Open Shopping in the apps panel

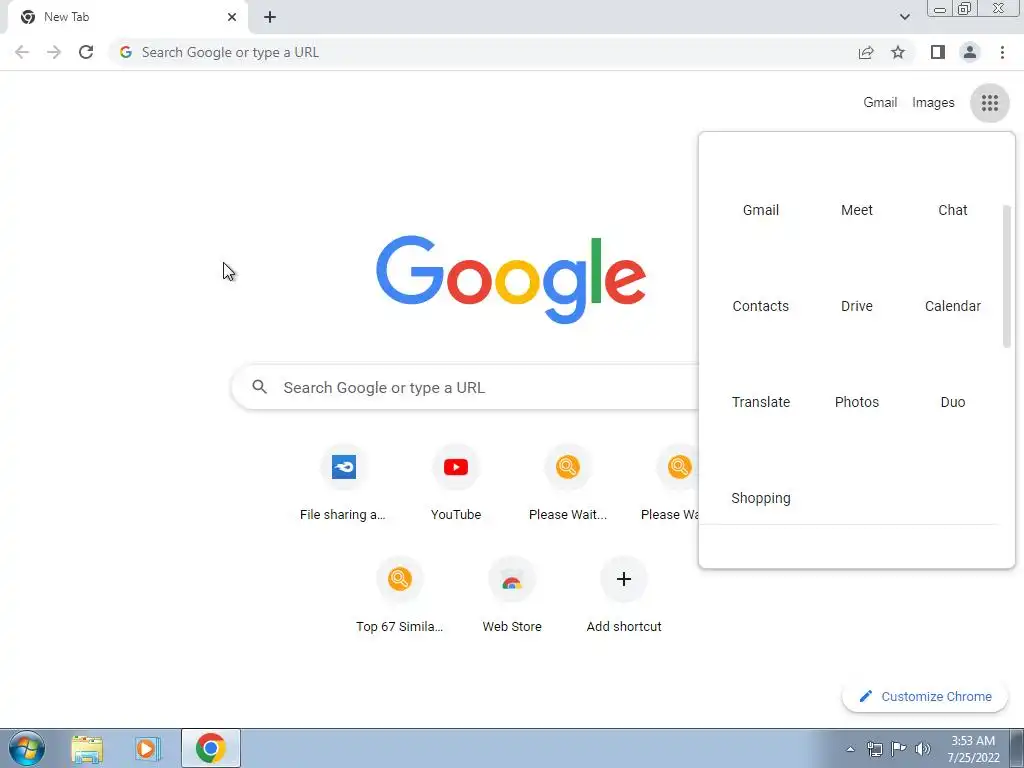point(761,498)
